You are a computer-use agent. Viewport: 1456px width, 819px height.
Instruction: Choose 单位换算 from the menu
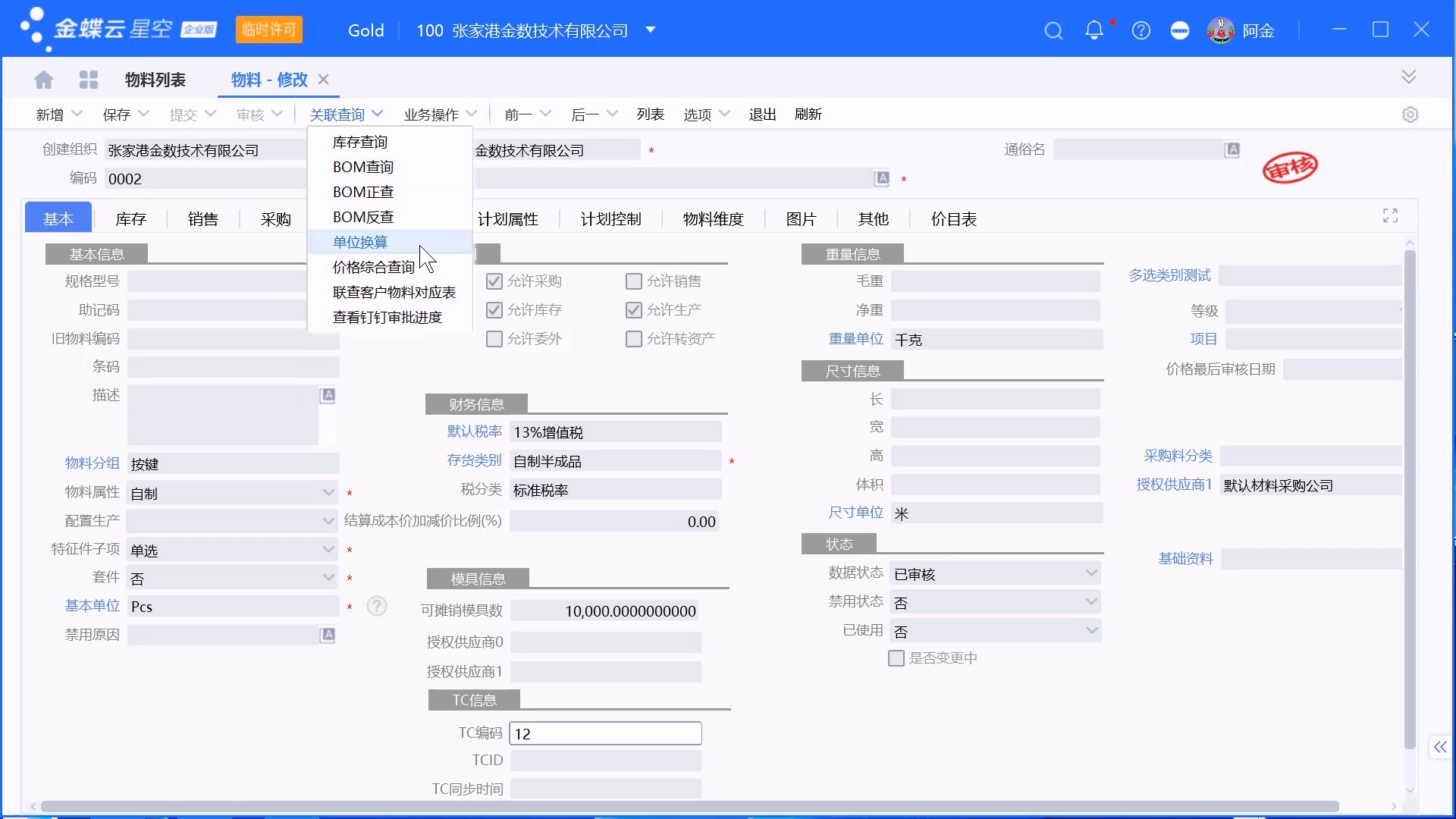(x=390, y=242)
